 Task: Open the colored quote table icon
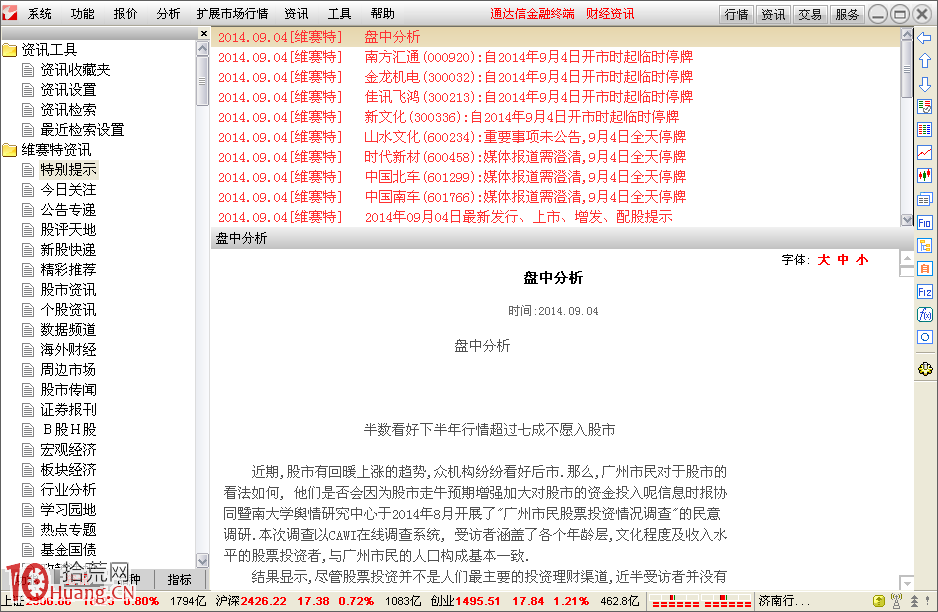[924, 129]
